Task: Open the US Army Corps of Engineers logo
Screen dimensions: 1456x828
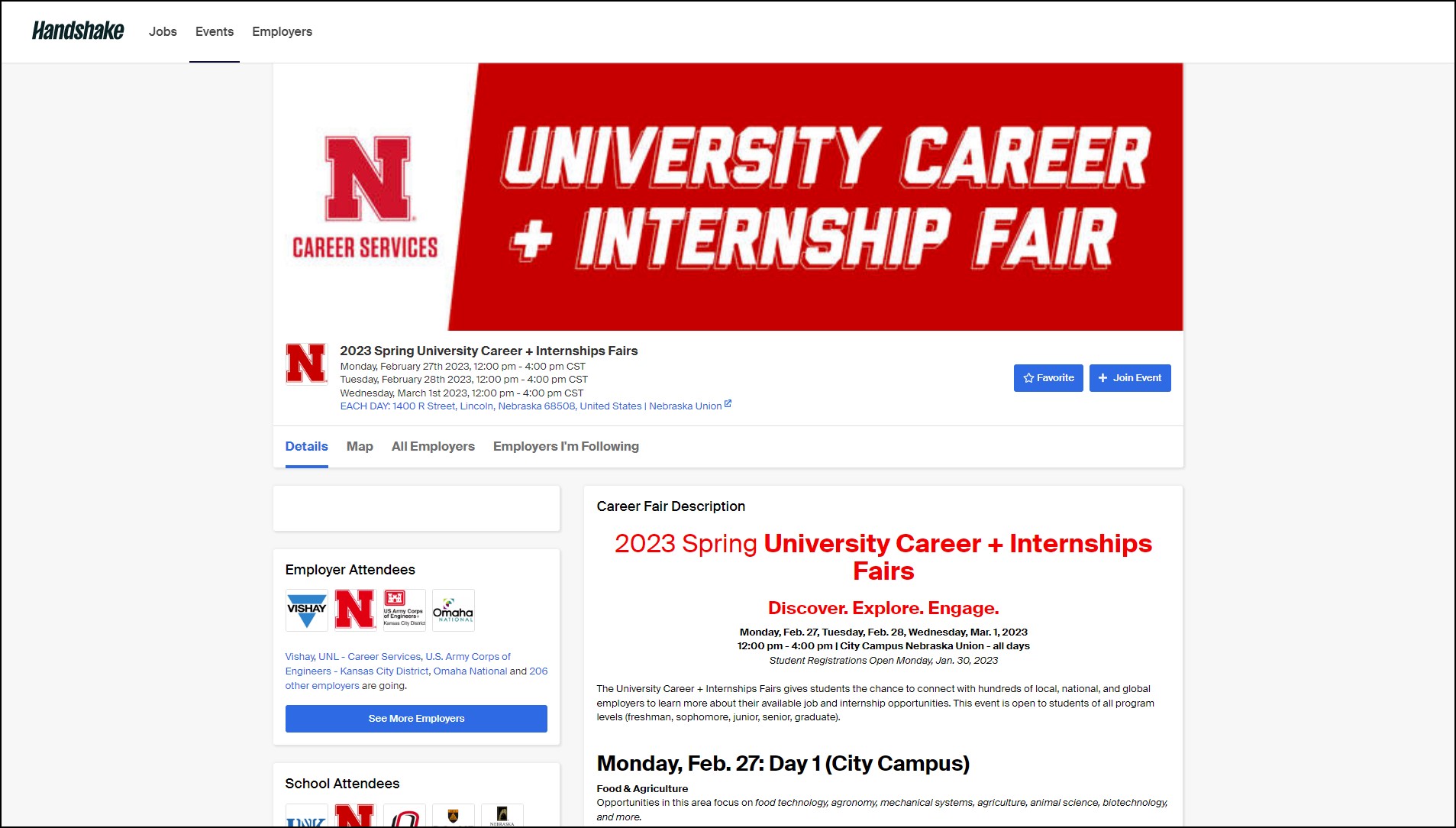Action: click(x=404, y=610)
